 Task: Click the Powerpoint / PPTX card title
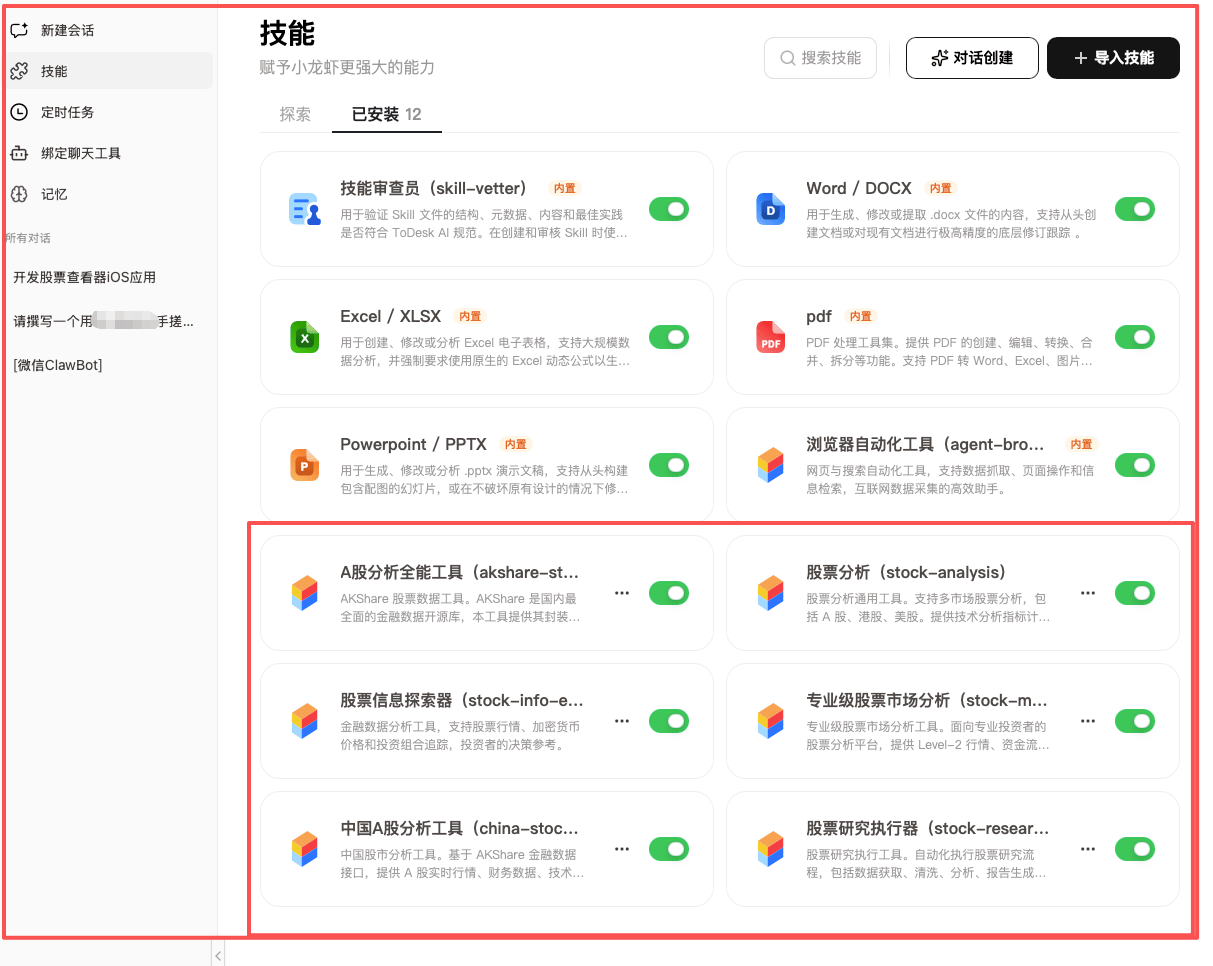[x=414, y=444]
